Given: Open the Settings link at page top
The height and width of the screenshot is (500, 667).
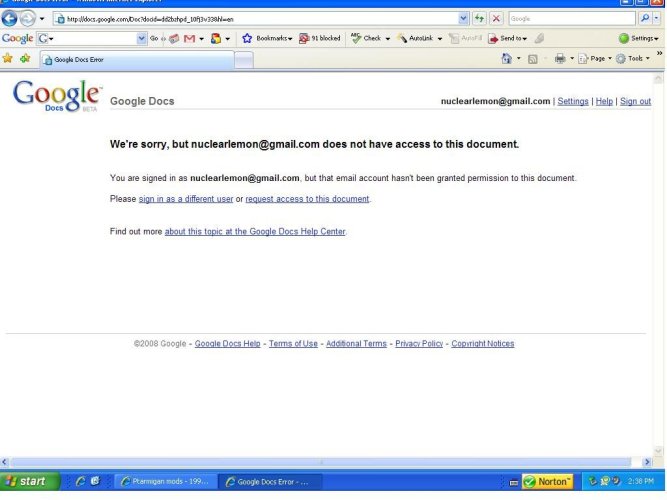Looking at the screenshot, I should [573, 101].
